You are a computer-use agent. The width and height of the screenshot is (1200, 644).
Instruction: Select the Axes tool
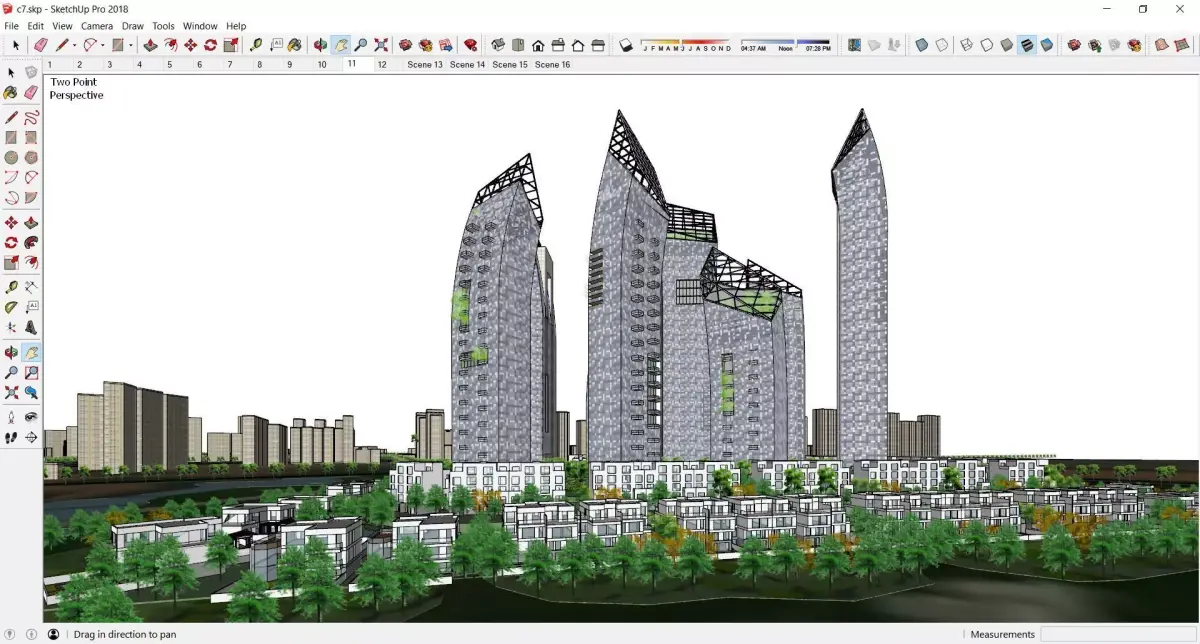pyautogui.click(x=11, y=327)
